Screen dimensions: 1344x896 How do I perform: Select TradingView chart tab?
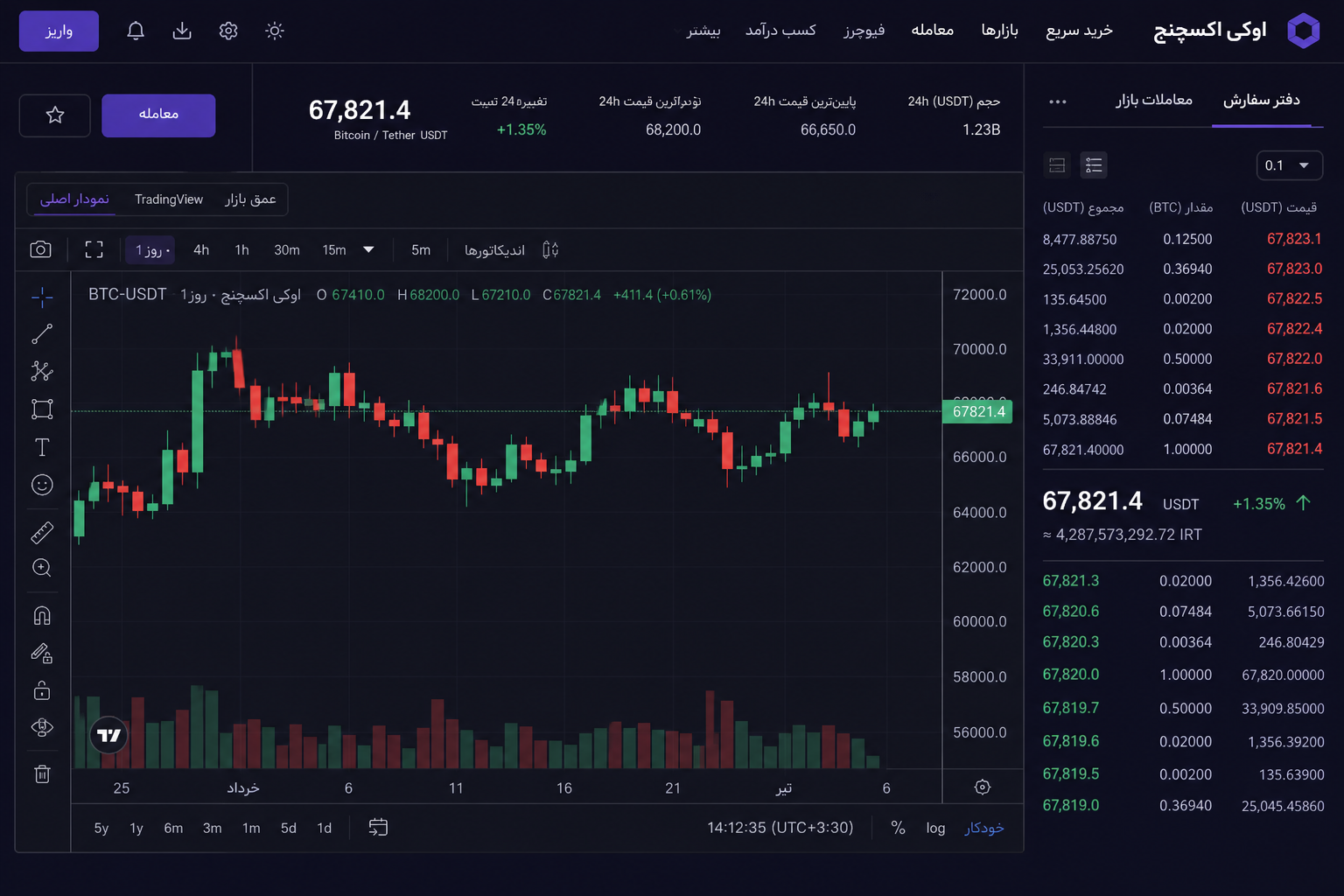pyautogui.click(x=169, y=199)
